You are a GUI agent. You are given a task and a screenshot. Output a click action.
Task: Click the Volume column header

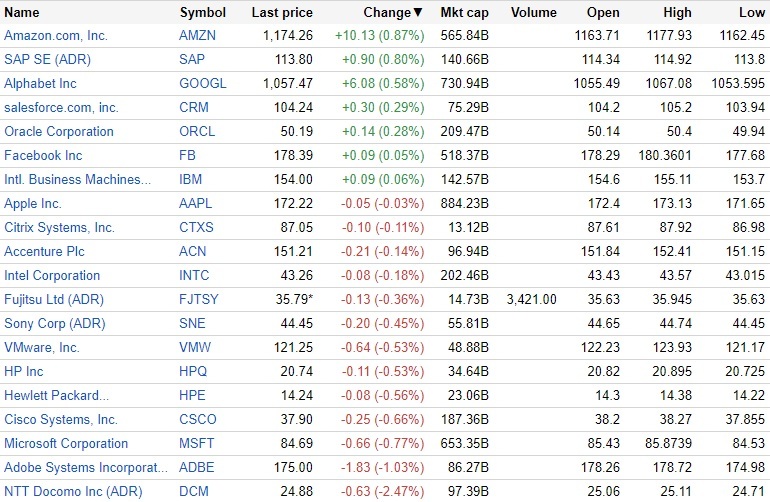click(533, 13)
